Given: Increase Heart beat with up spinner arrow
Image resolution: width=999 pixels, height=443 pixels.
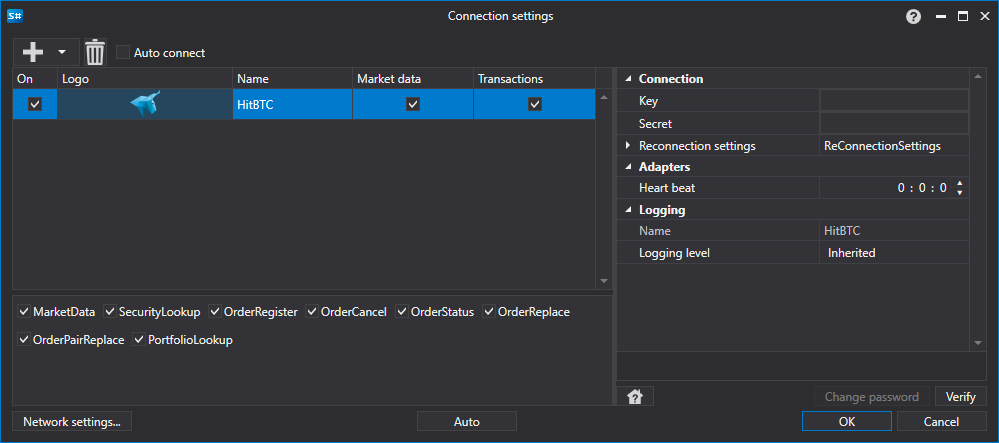Looking at the screenshot, I should [960, 184].
